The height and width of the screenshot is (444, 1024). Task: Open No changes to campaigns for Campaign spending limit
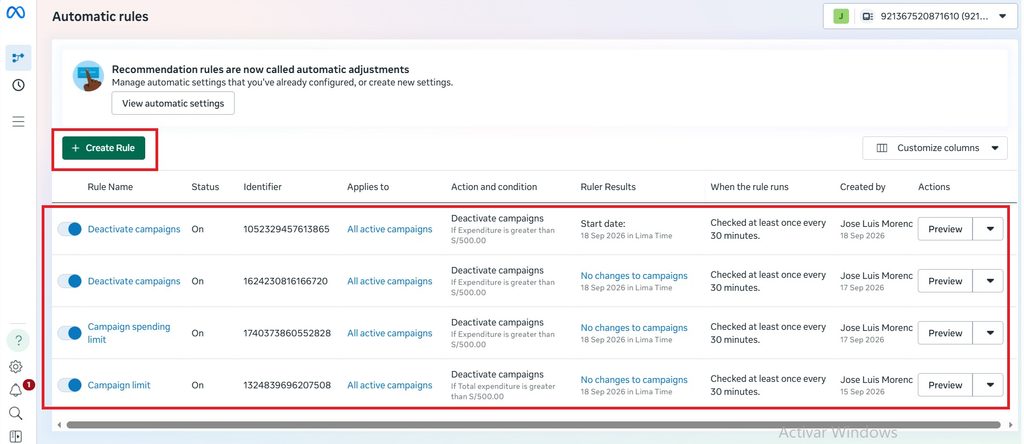(634, 328)
